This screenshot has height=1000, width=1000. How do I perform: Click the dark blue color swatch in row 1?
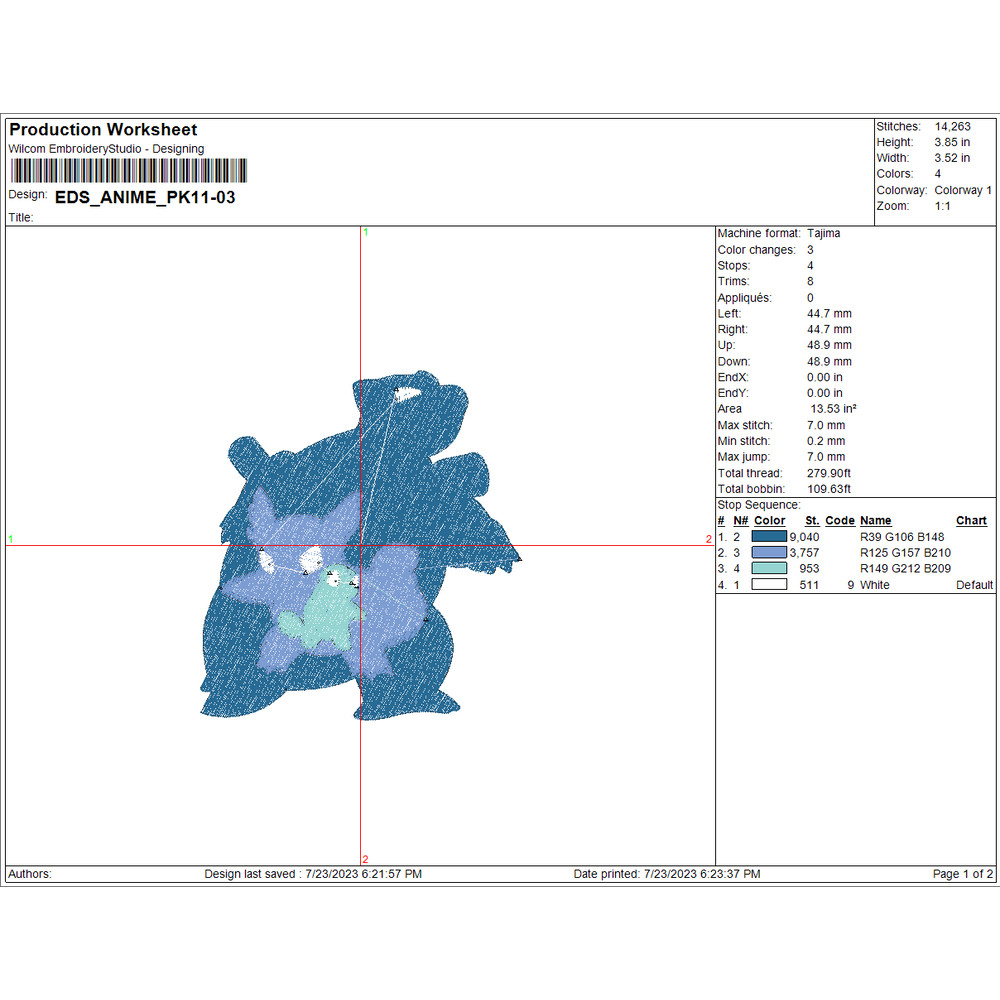pyautogui.click(x=769, y=537)
